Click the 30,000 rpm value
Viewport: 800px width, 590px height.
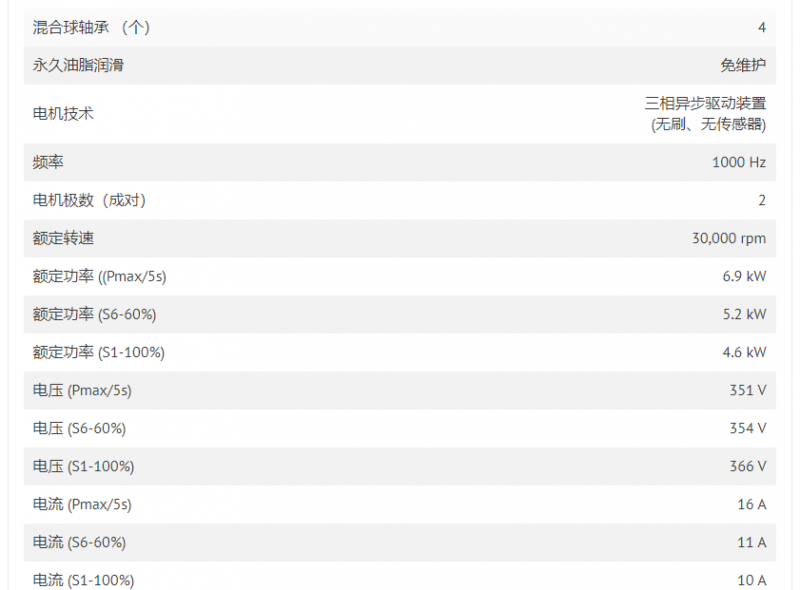tap(728, 238)
